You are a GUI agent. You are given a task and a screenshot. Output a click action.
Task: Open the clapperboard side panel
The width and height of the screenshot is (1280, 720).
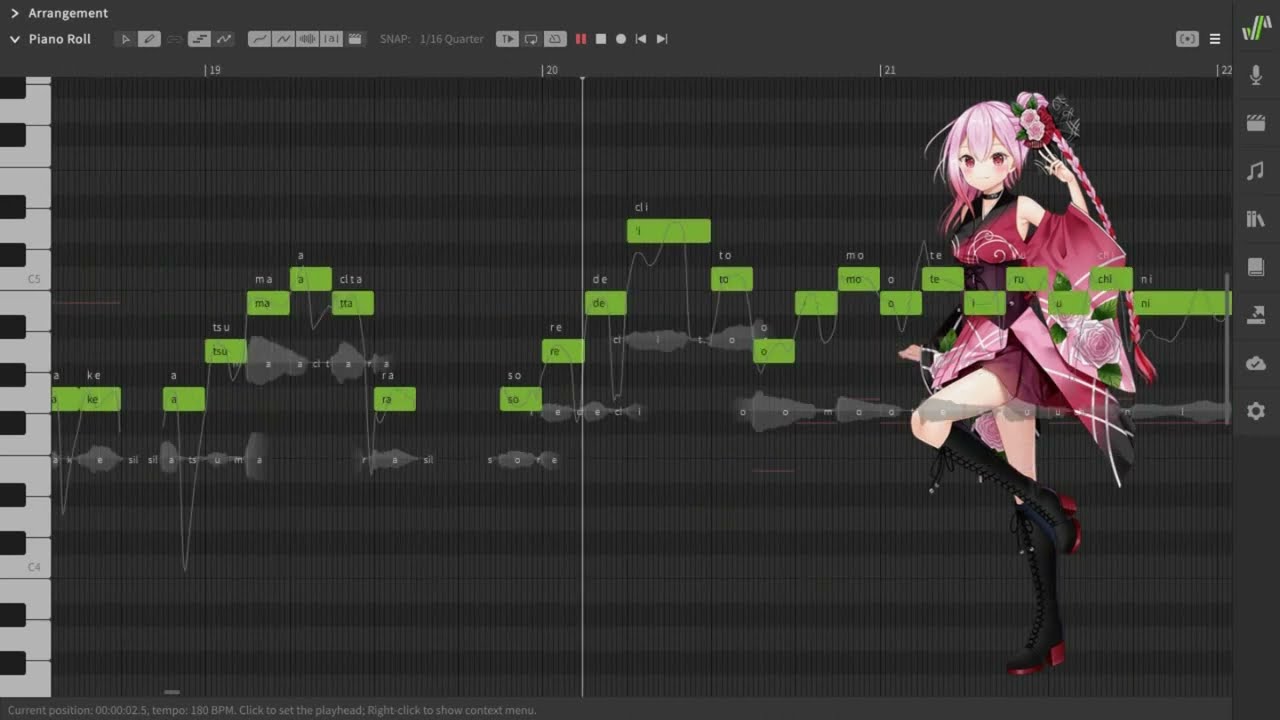1256,123
